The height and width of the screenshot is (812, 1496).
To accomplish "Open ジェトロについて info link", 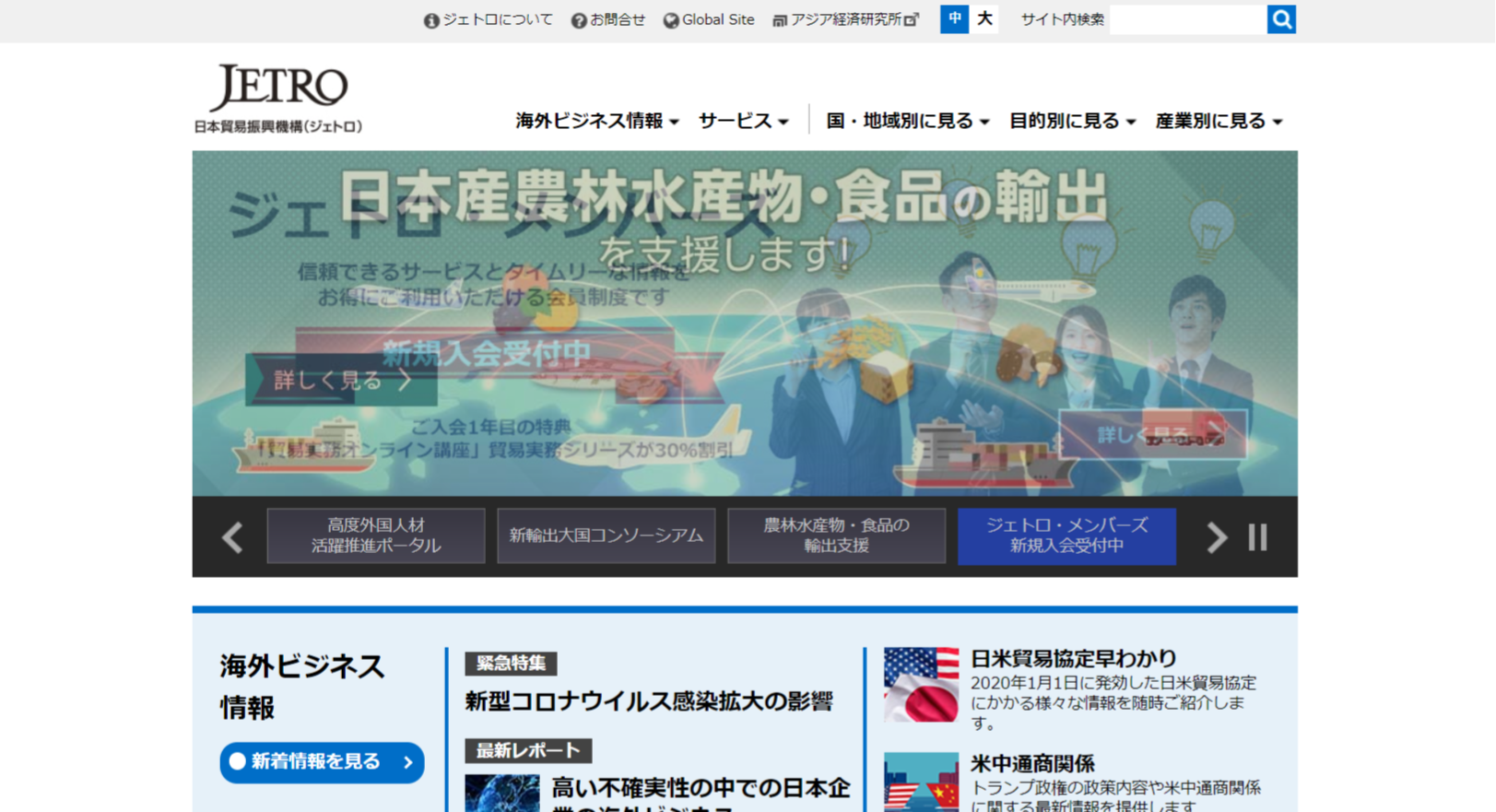I will point(489,19).
